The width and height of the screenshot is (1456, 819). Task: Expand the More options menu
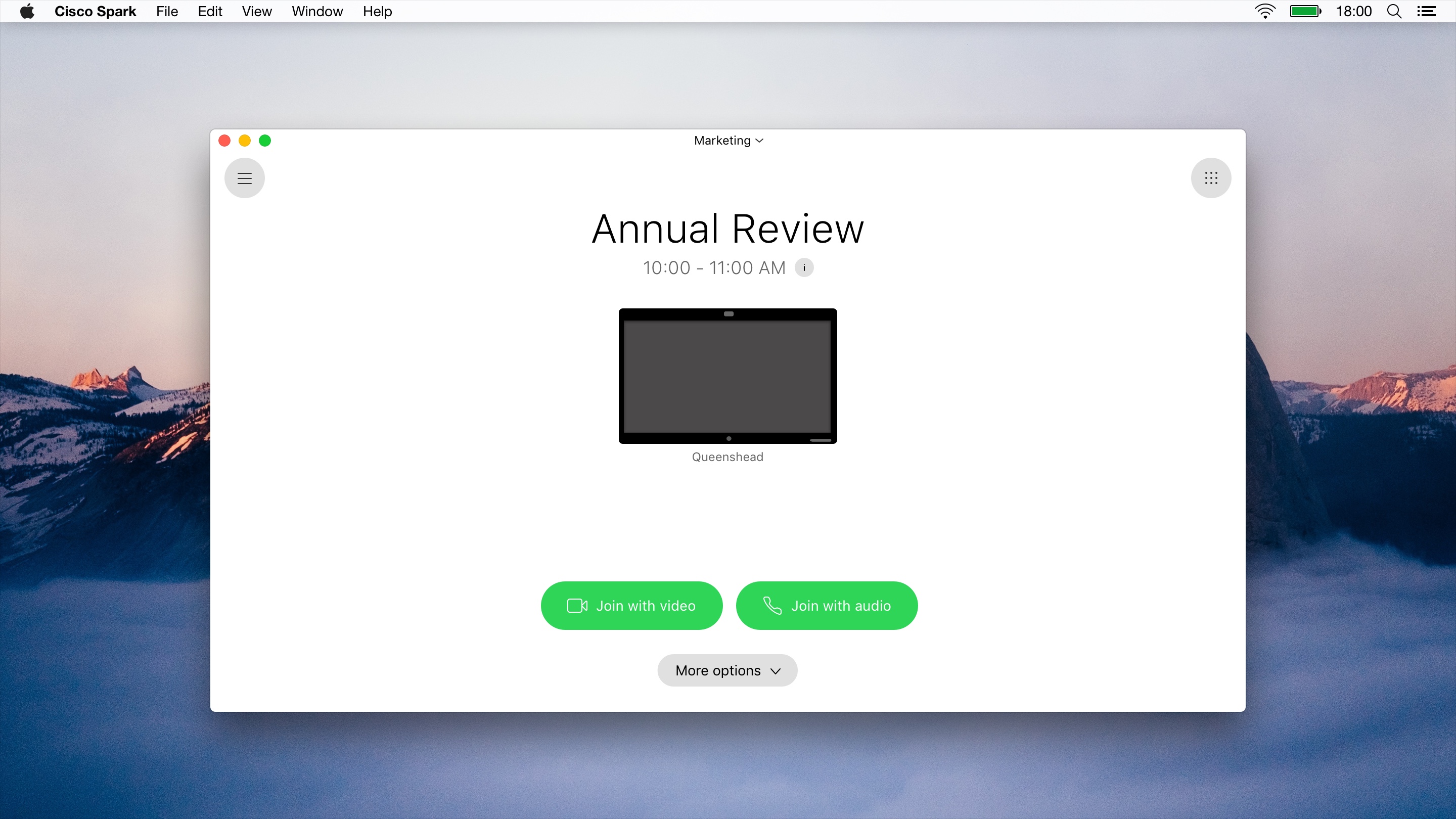point(728,670)
